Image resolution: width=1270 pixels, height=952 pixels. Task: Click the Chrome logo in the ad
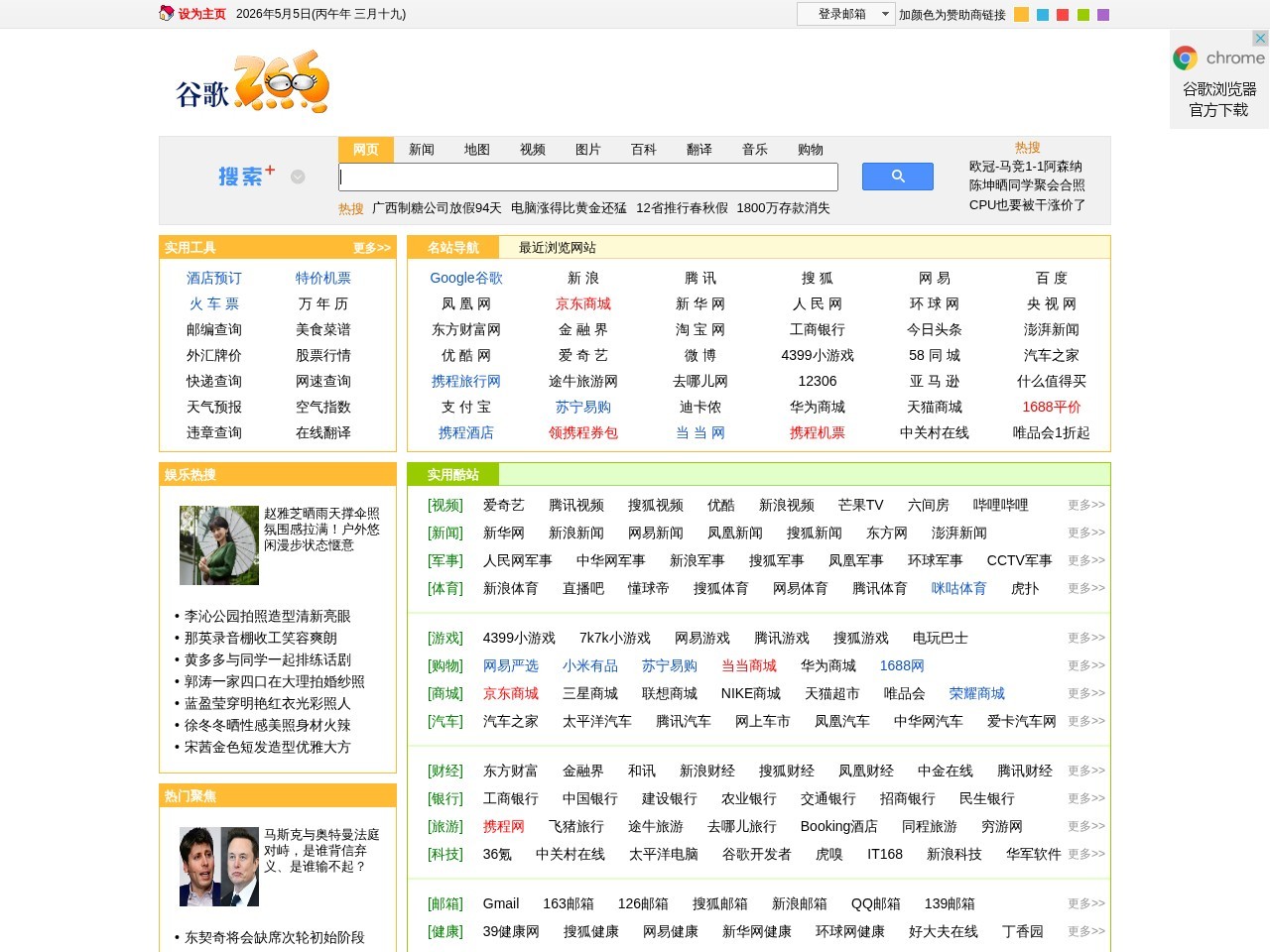click(x=1185, y=59)
